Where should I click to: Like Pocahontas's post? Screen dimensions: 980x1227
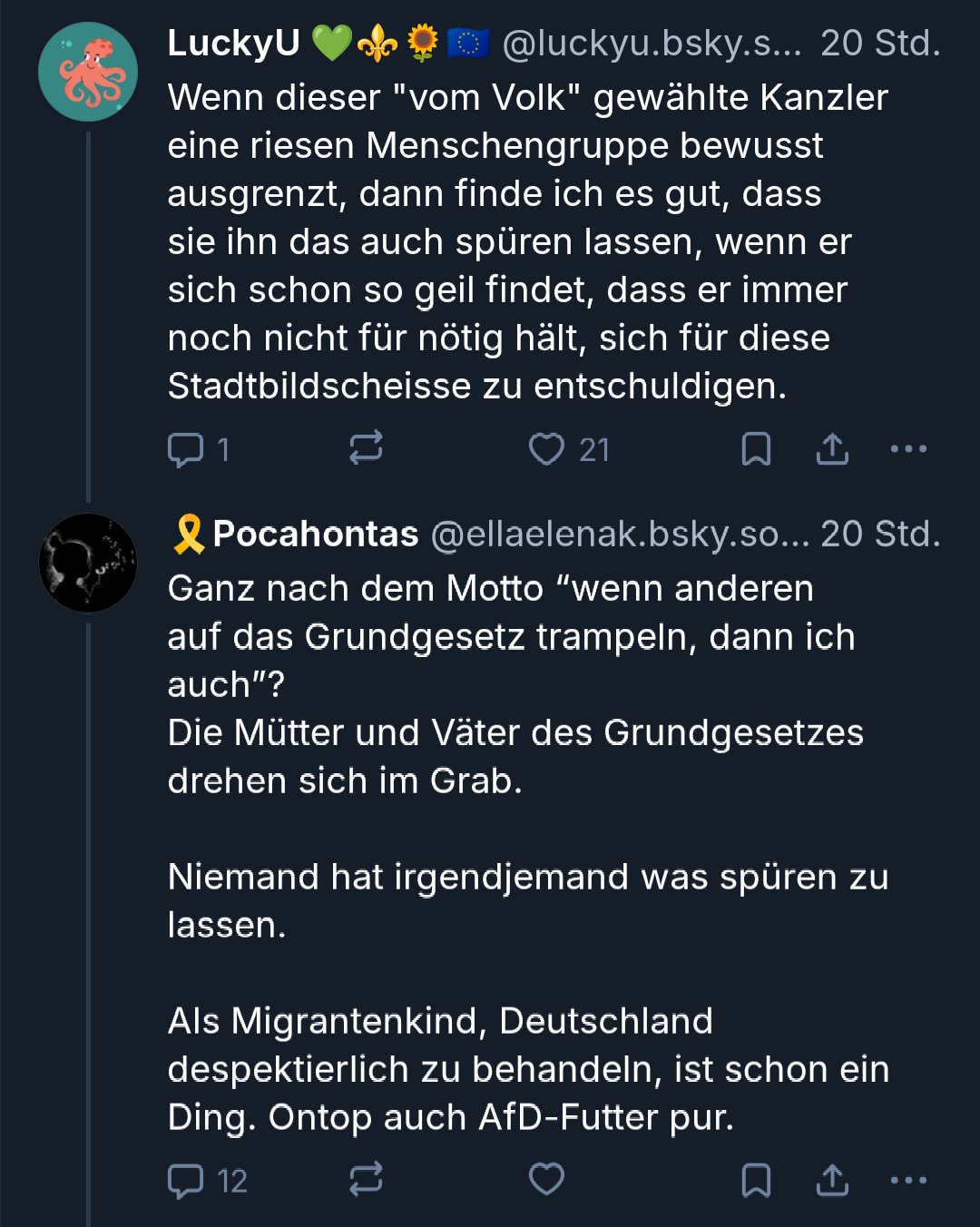click(x=546, y=1180)
